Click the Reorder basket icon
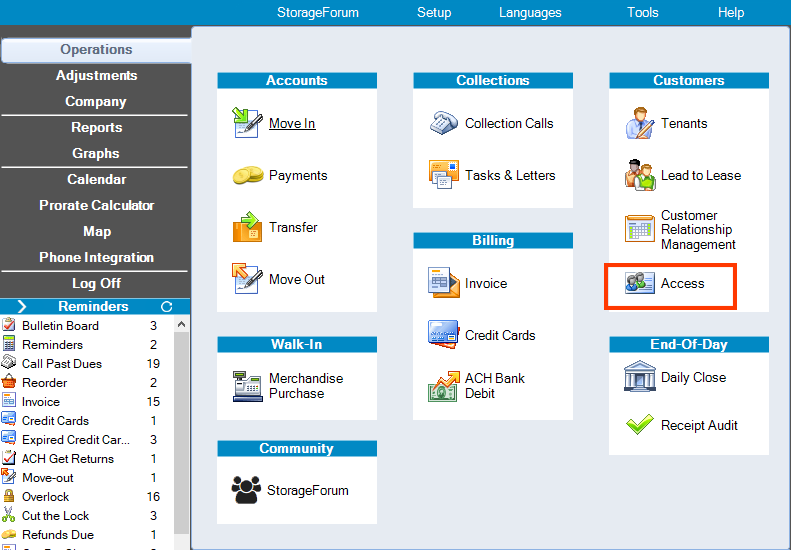Image resolution: width=791 pixels, height=550 pixels. coord(9,382)
